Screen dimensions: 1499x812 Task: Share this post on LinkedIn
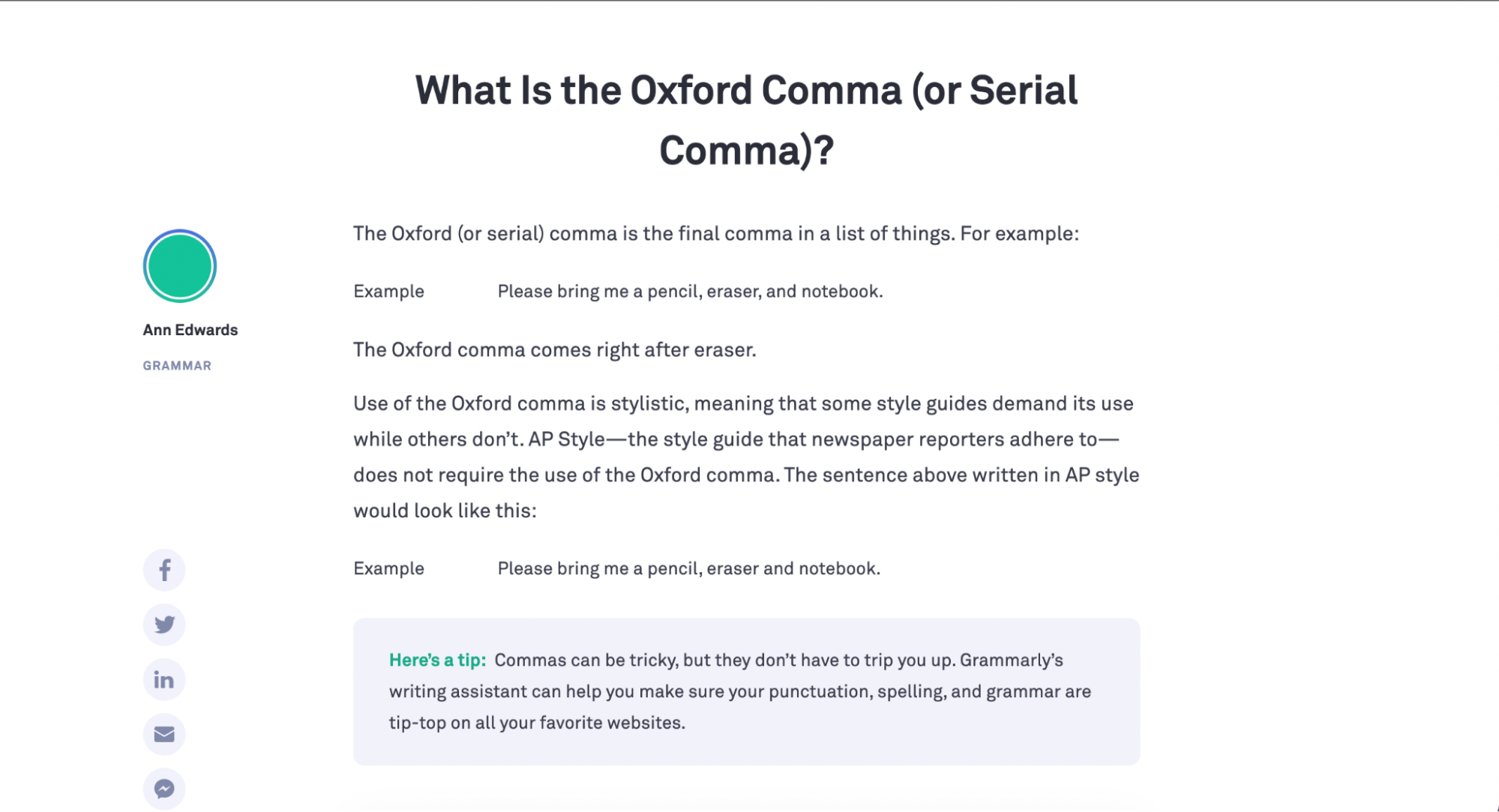click(164, 679)
